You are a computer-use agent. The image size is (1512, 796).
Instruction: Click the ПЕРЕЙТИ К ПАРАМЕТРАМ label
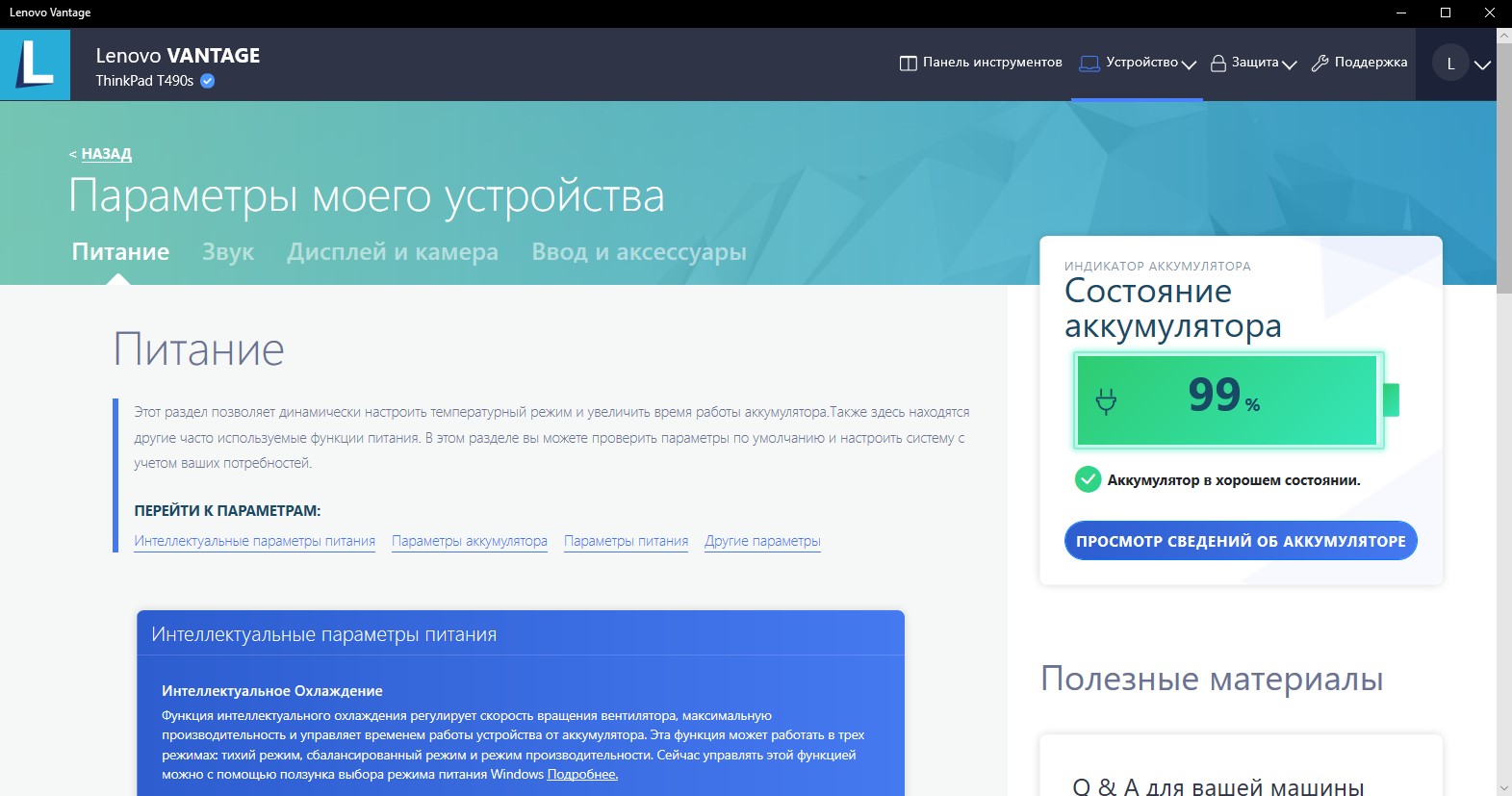[227, 511]
